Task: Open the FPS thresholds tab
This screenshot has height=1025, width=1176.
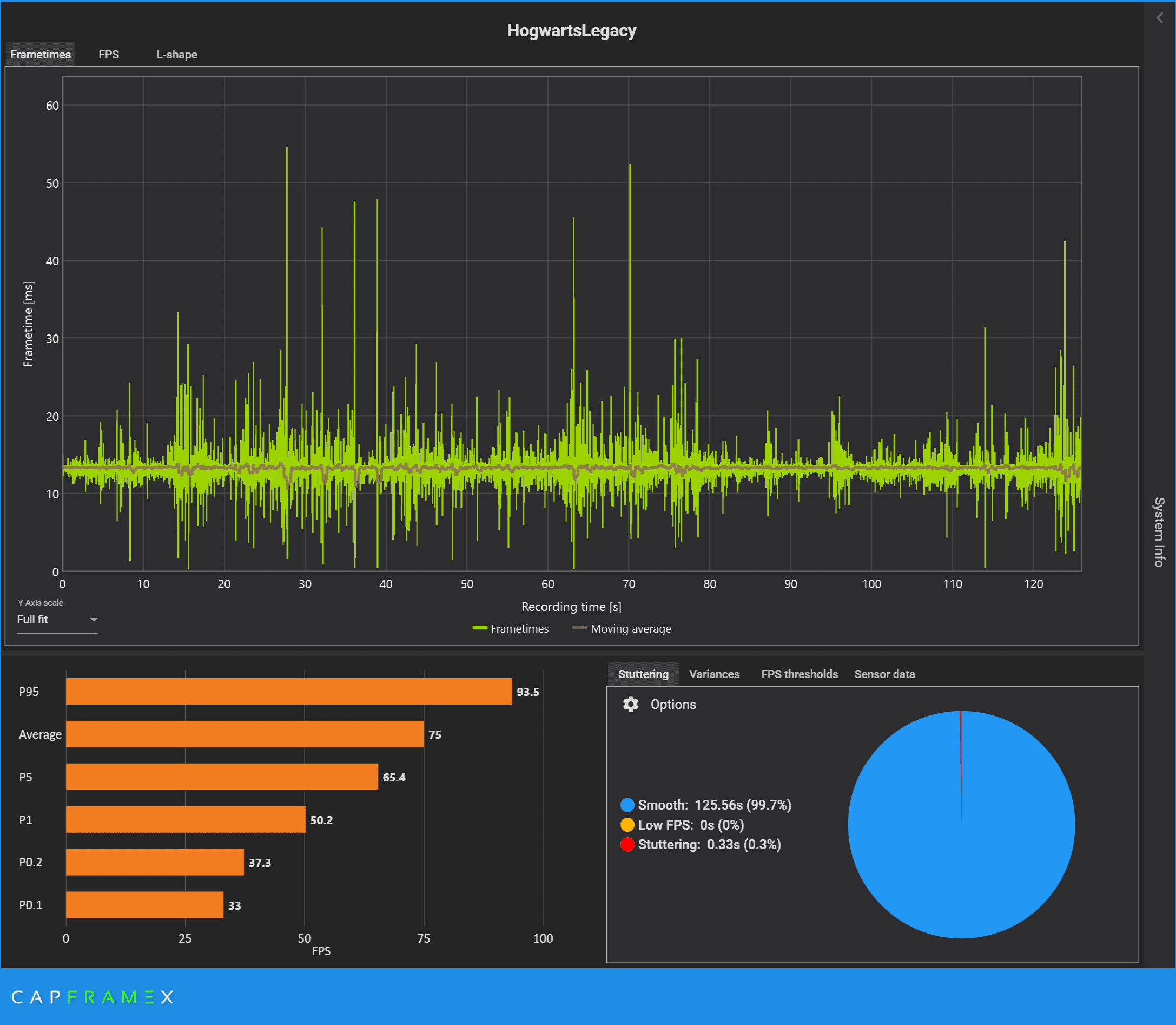Action: click(x=800, y=674)
